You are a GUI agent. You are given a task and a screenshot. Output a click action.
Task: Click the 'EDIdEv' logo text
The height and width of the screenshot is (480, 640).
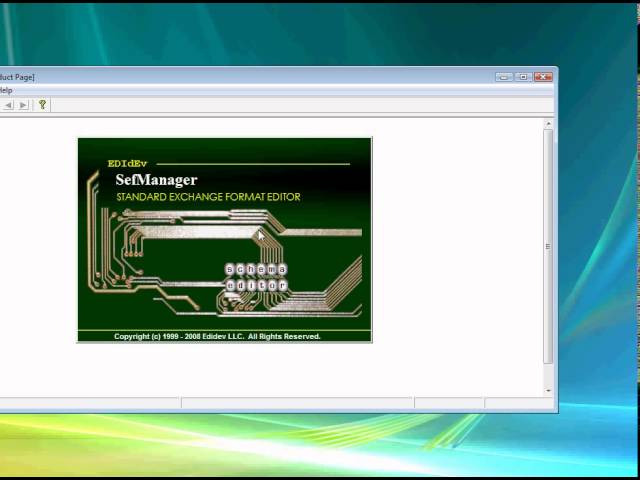(127, 164)
